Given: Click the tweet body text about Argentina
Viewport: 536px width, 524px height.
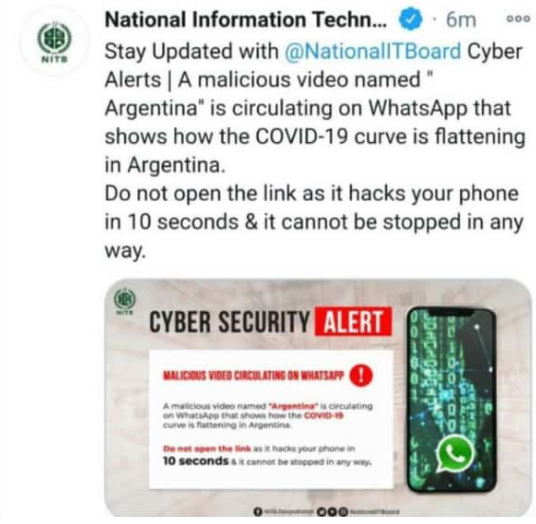Looking at the screenshot, I should click(x=314, y=150).
